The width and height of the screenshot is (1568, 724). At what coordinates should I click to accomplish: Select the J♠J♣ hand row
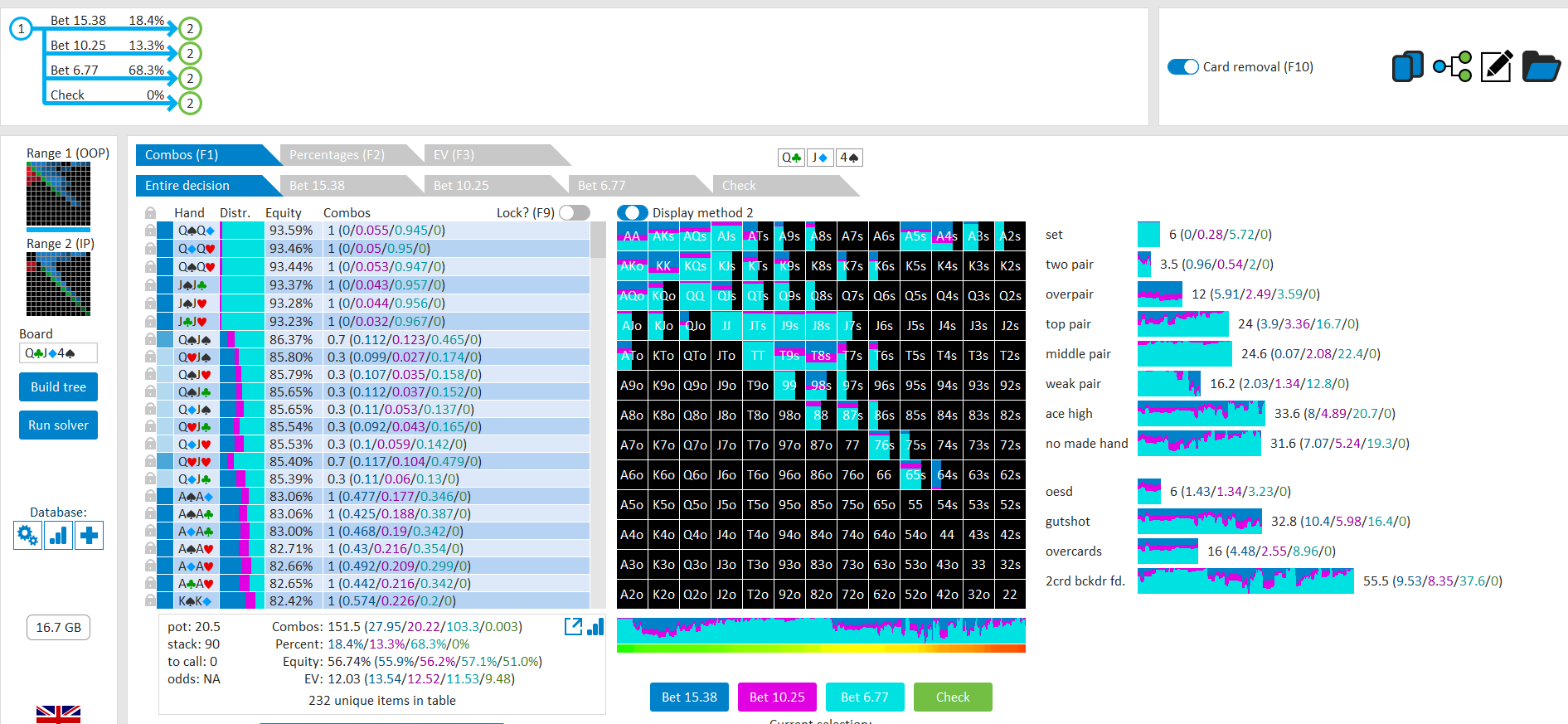373,285
